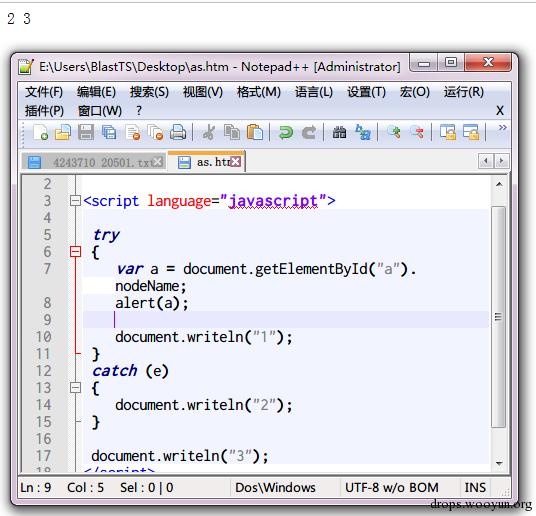Click the Cut scissors icon

click(x=209, y=132)
